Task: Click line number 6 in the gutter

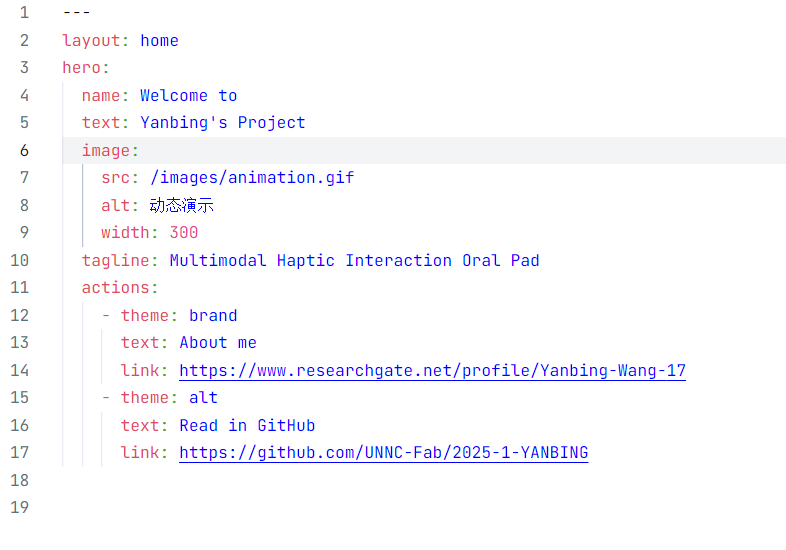Action: [x=24, y=150]
